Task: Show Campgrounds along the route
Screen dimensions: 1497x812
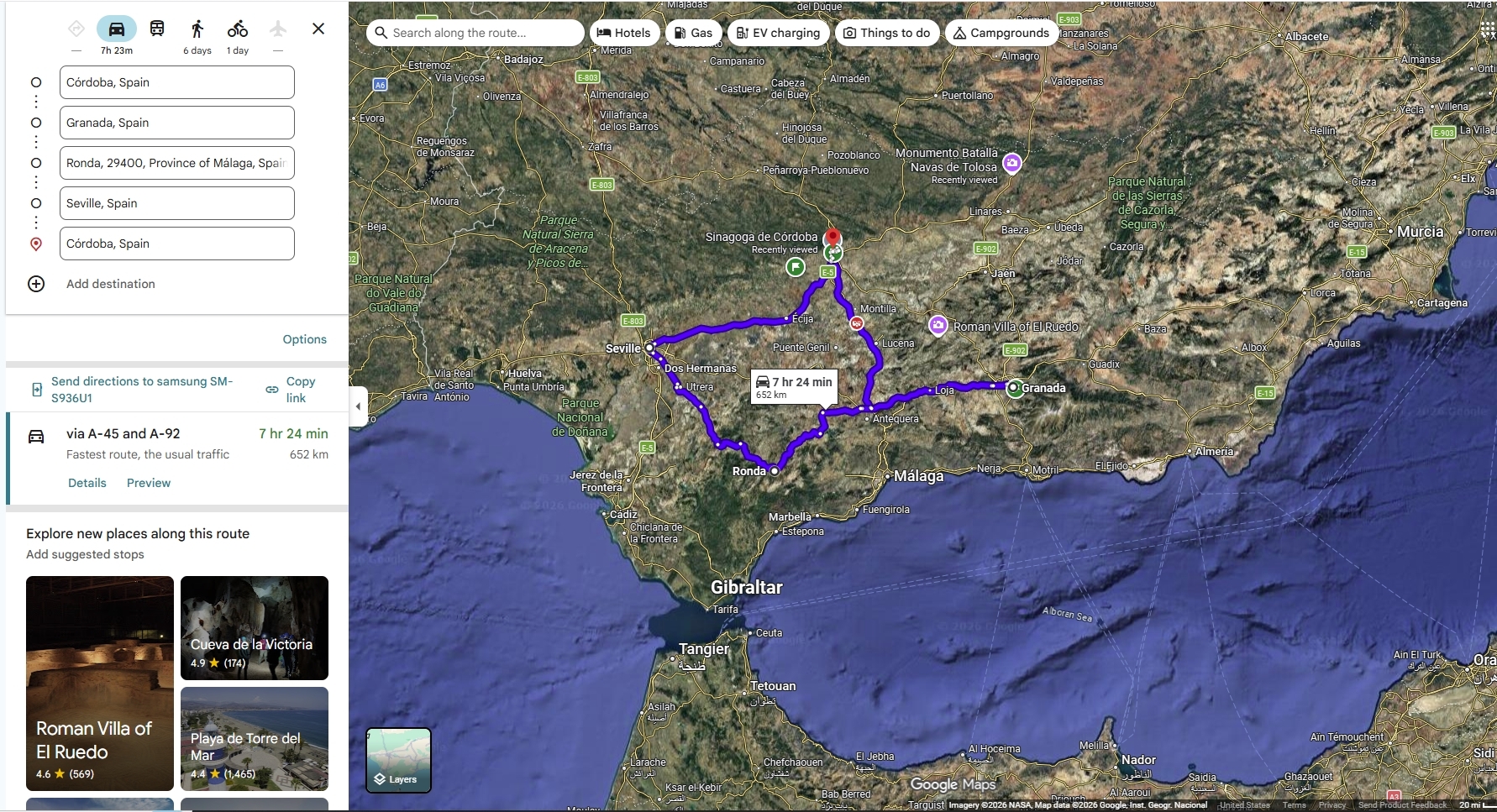Action: (x=1001, y=33)
